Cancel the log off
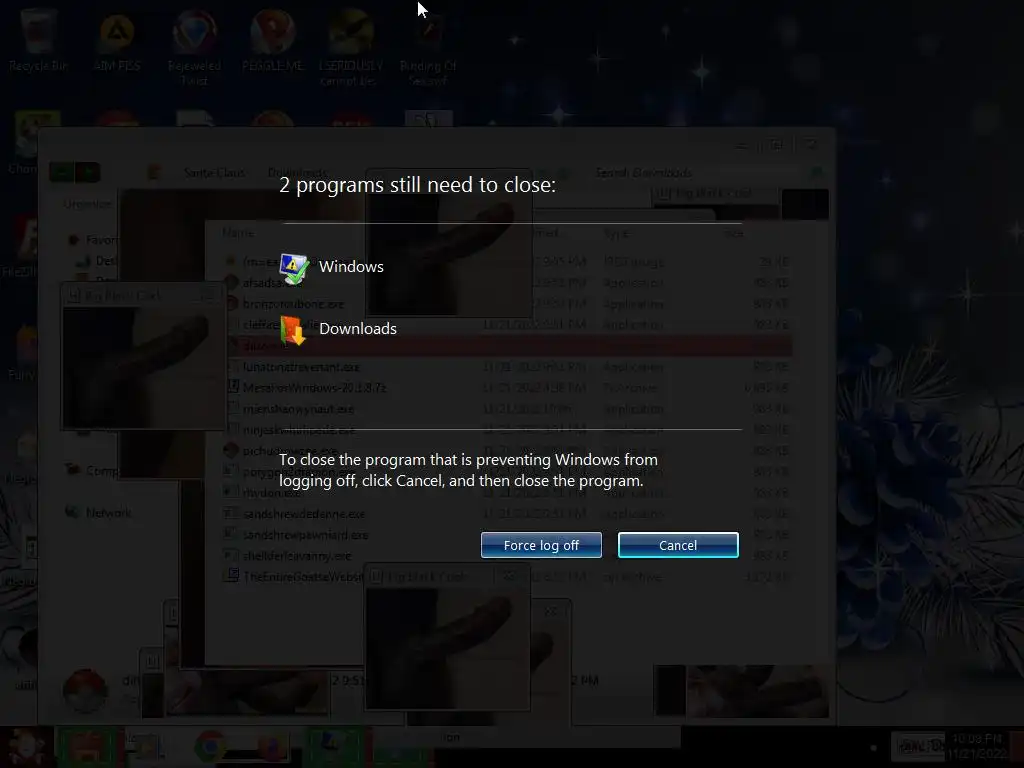Viewport: 1024px width, 768px height. click(678, 545)
